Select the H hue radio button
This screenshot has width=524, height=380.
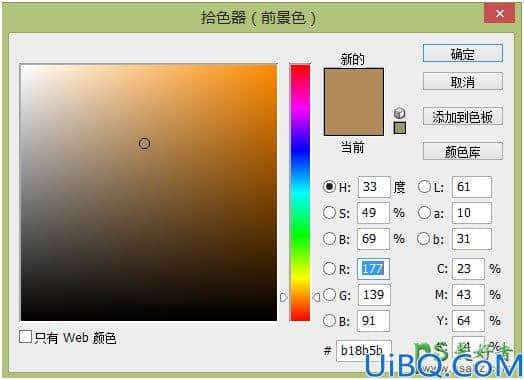coord(330,186)
